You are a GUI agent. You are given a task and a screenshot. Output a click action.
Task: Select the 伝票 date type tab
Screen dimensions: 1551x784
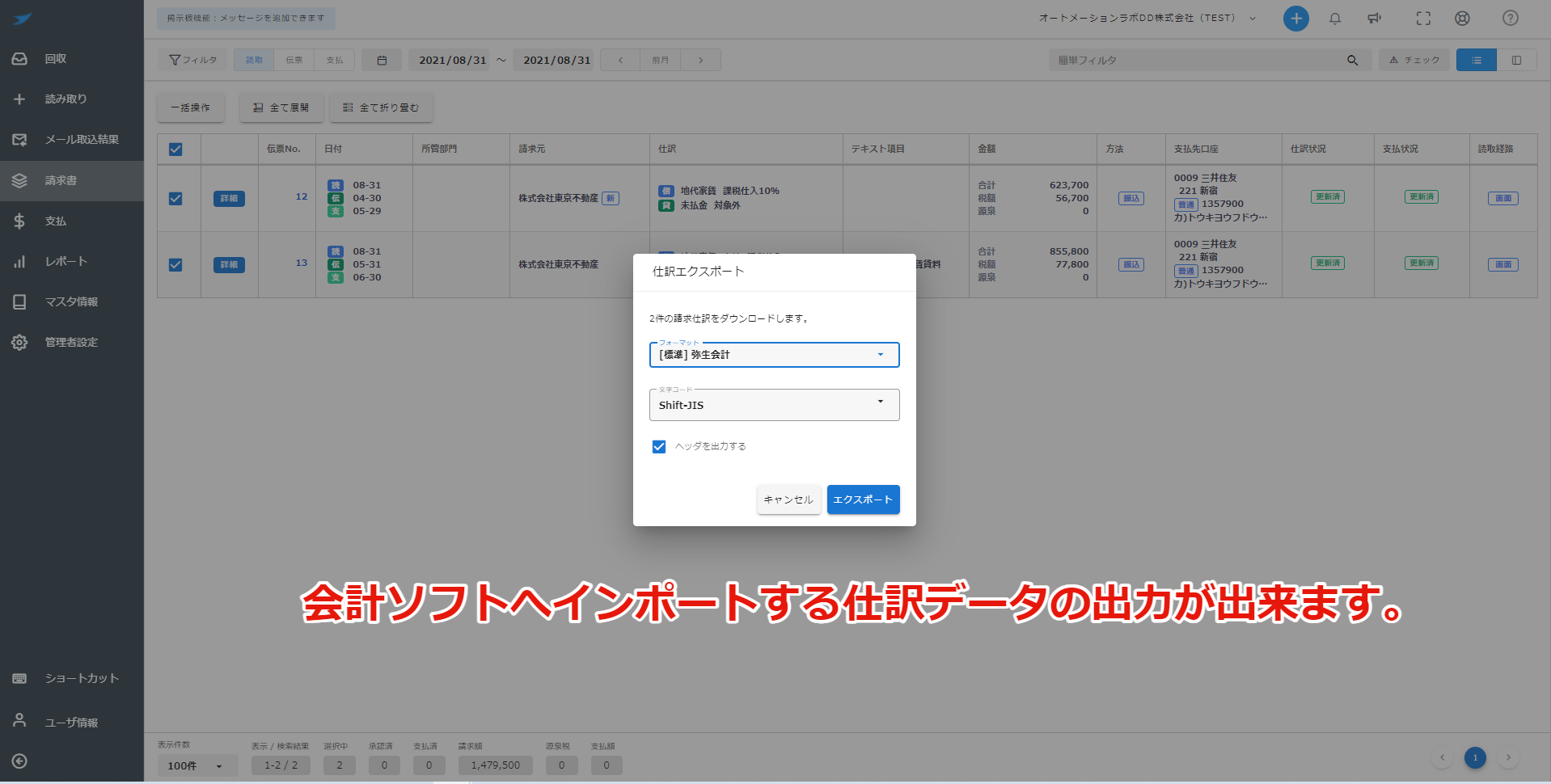click(294, 61)
